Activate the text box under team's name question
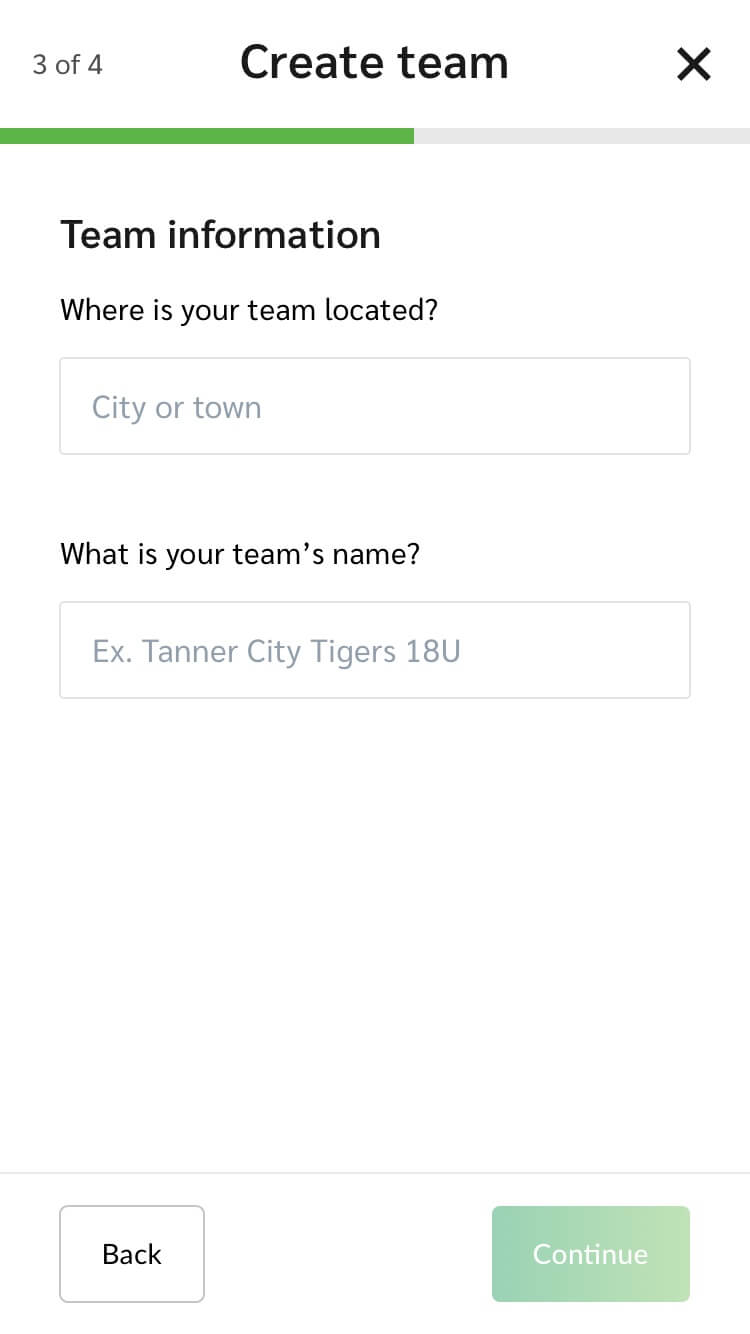Screen dimensions: 750x1334 375,650
